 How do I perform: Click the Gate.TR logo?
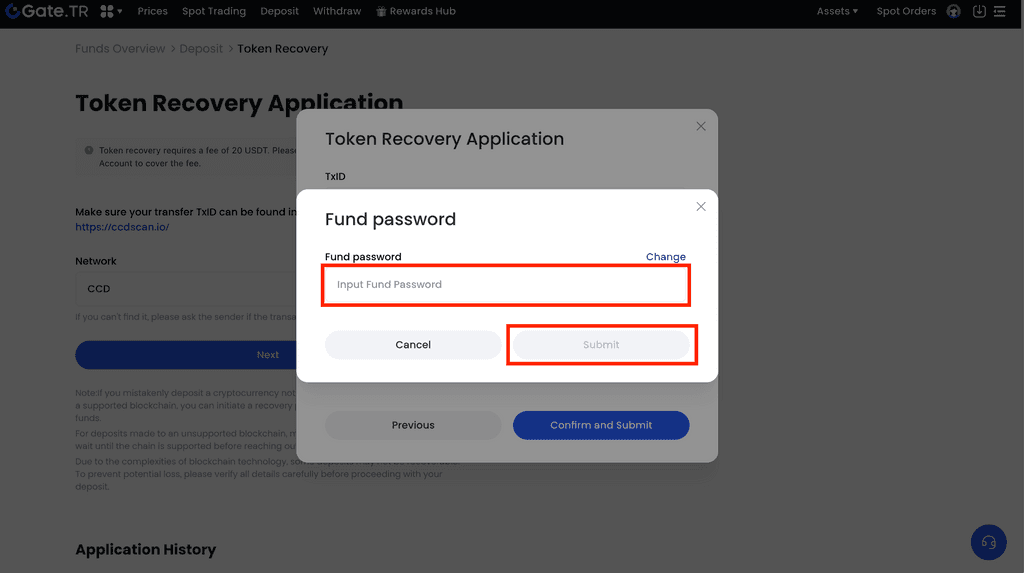[47, 11]
